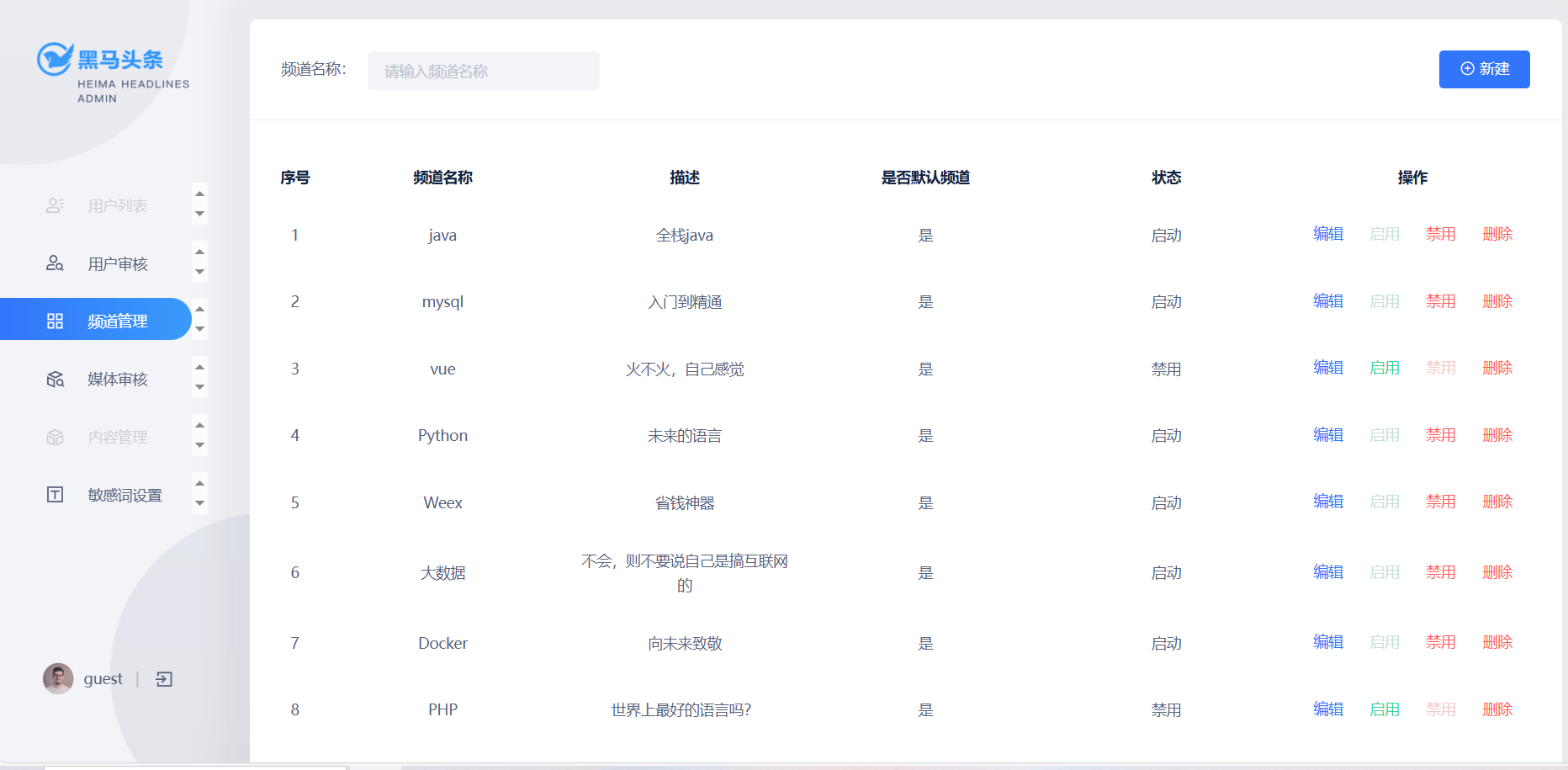Image resolution: width=1568 pixels, height=770 pixels.
Task: Edit the PHP channel row
Action: pos(1328,709)
